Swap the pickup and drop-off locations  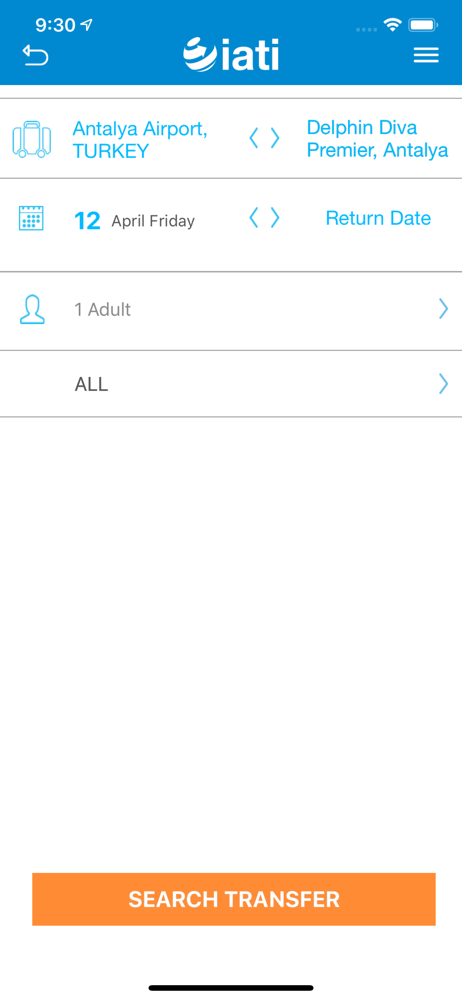264,138
